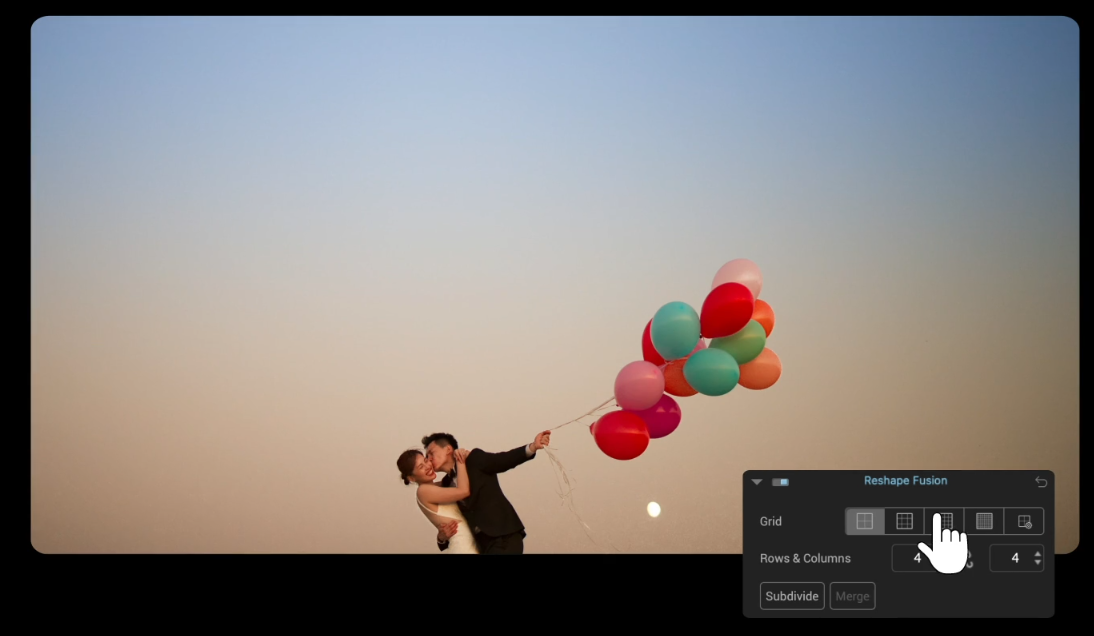Click the rows and columns link icon
1094x636 pixels.
coord(968,559)
